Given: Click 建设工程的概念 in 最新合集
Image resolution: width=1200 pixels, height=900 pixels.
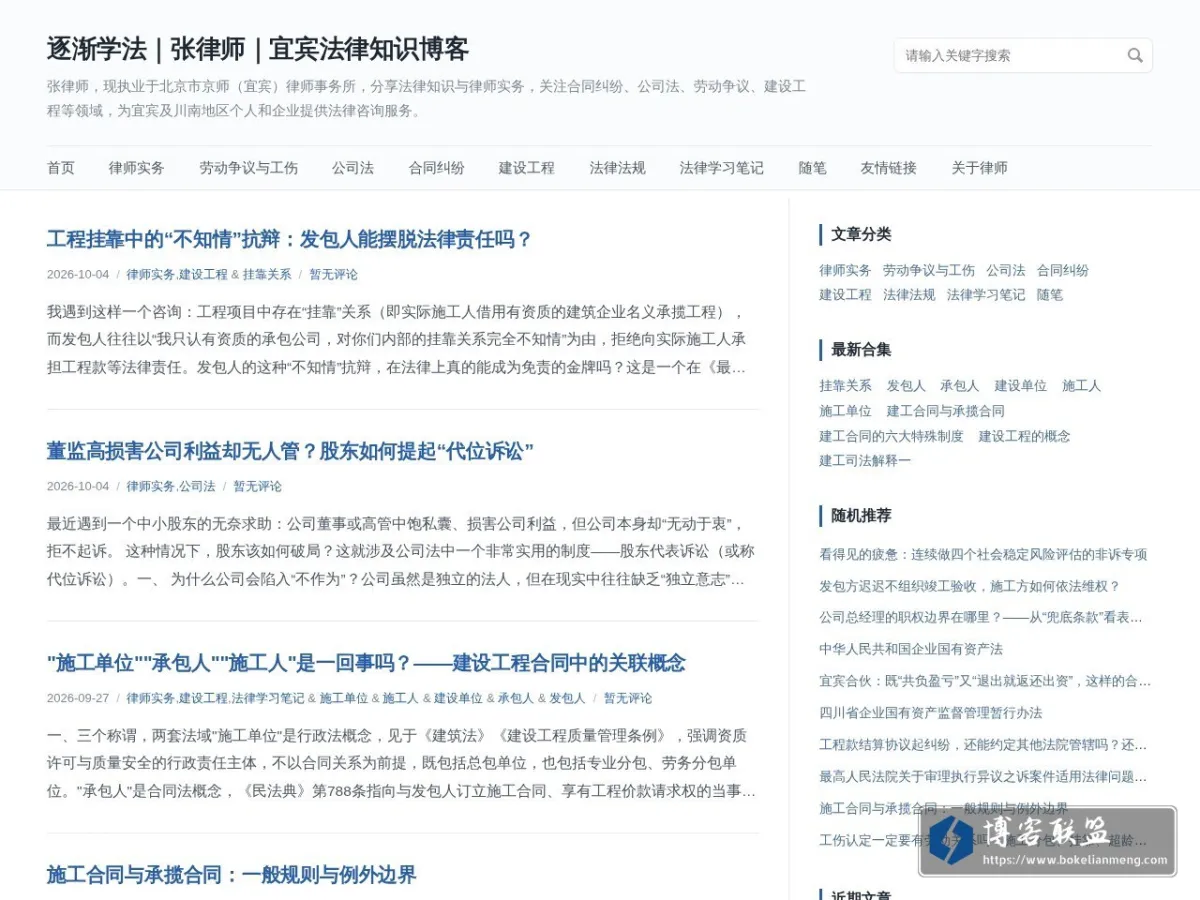Looking at the screenshot, I should pos(1025,436).
